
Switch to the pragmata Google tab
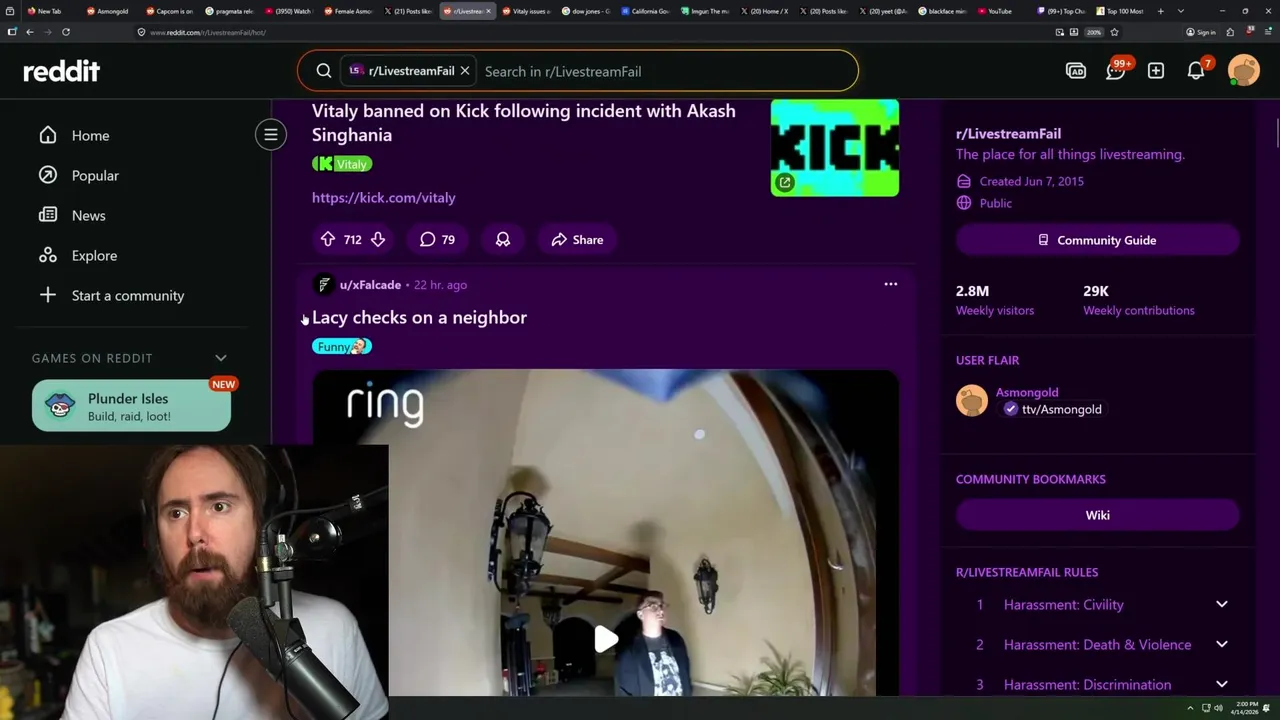click(228, 11)
